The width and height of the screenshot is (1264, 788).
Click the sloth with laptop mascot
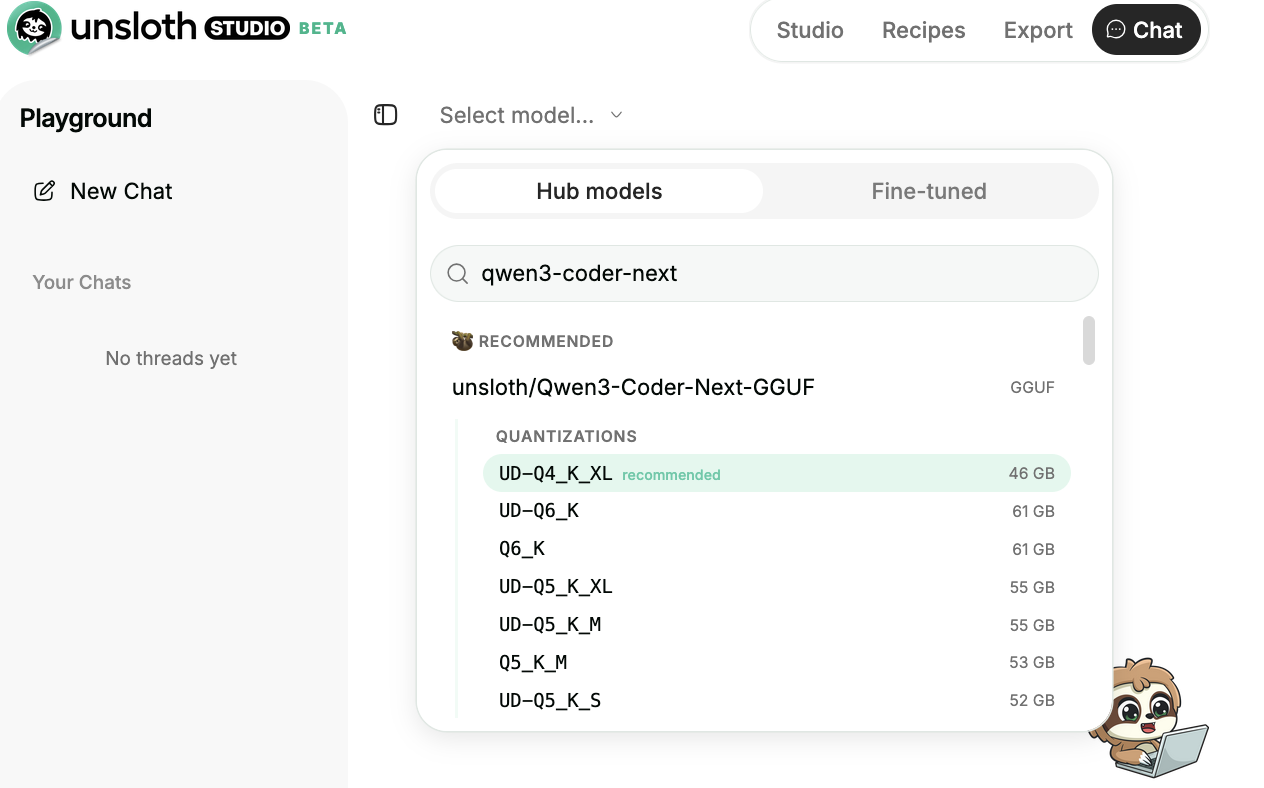coord(1146,718)
